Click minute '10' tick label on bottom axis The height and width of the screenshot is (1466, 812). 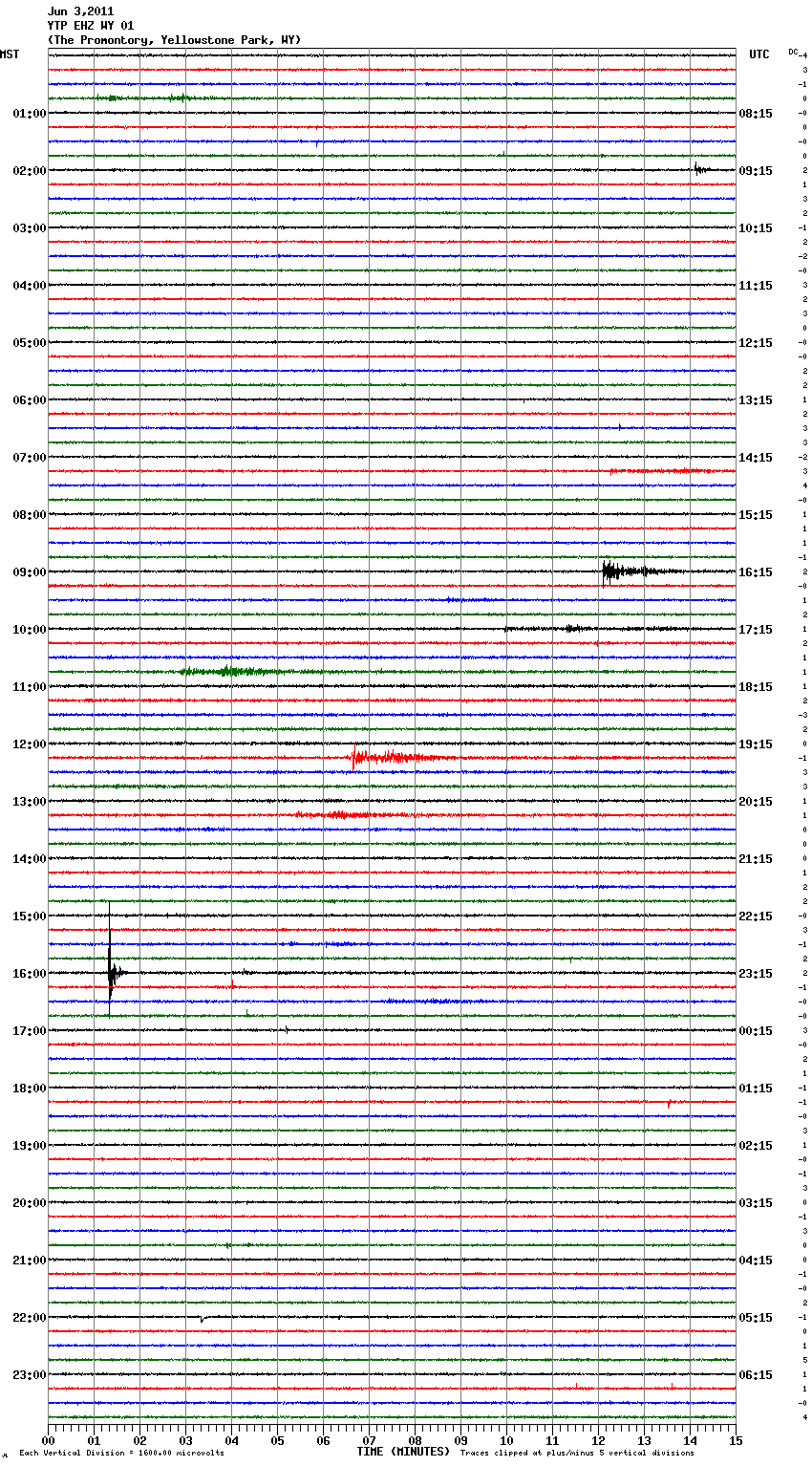click(x=506, y=1440)
